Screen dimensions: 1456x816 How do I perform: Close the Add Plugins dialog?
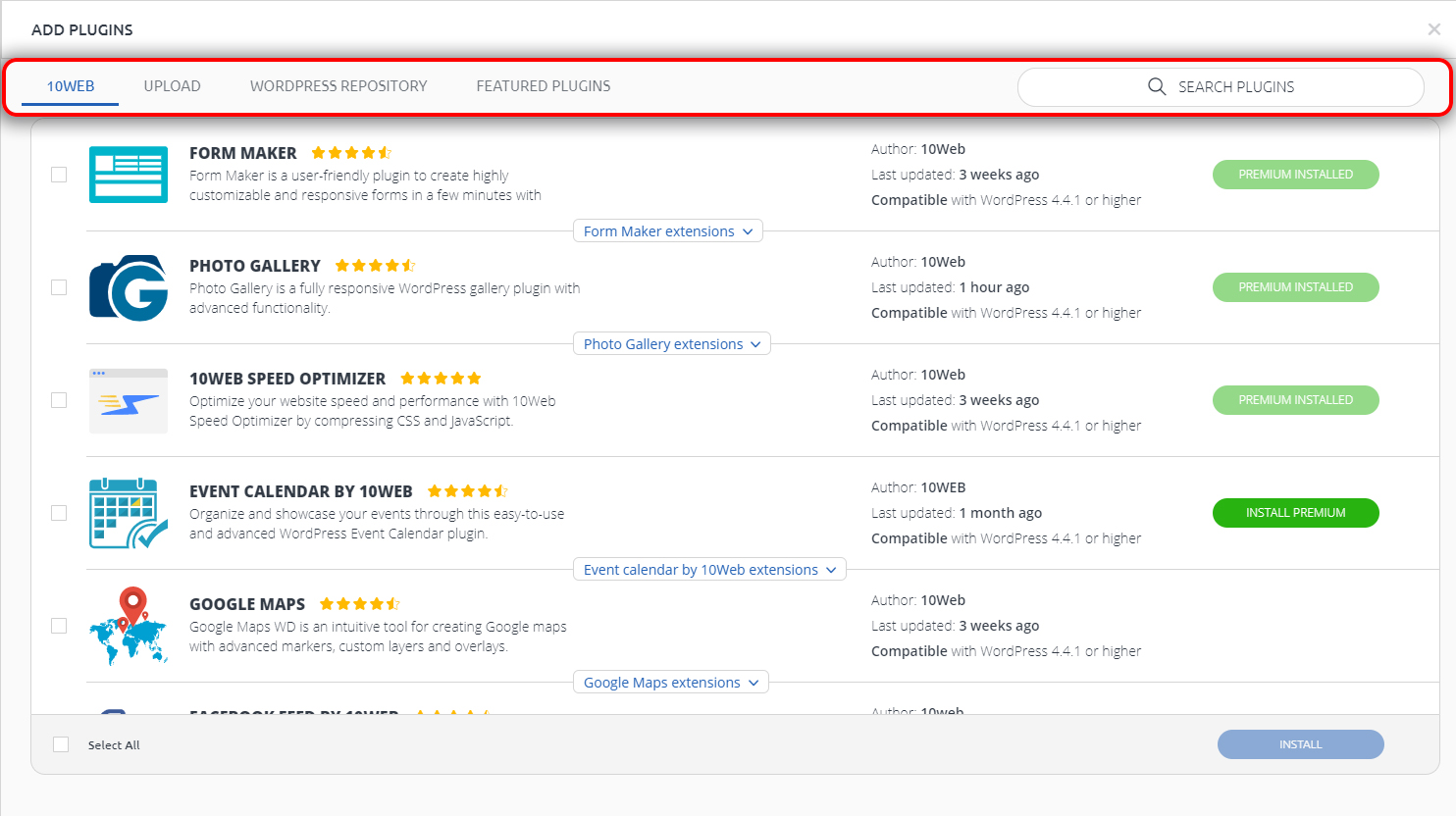(x=1434, y=29)
